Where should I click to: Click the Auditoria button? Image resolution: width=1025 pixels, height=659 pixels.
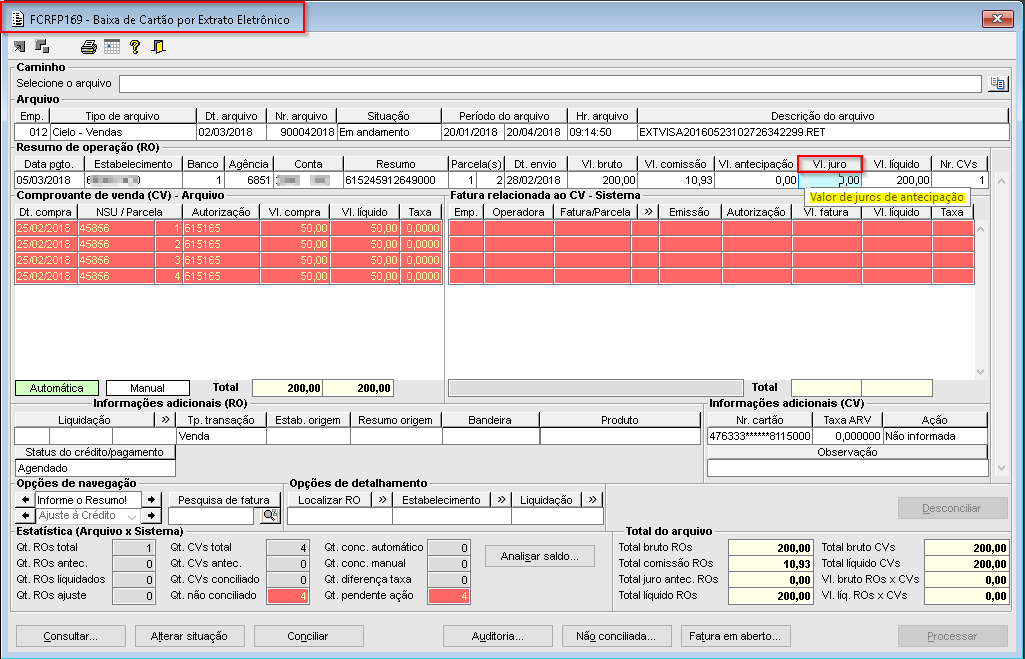(497, 636)
